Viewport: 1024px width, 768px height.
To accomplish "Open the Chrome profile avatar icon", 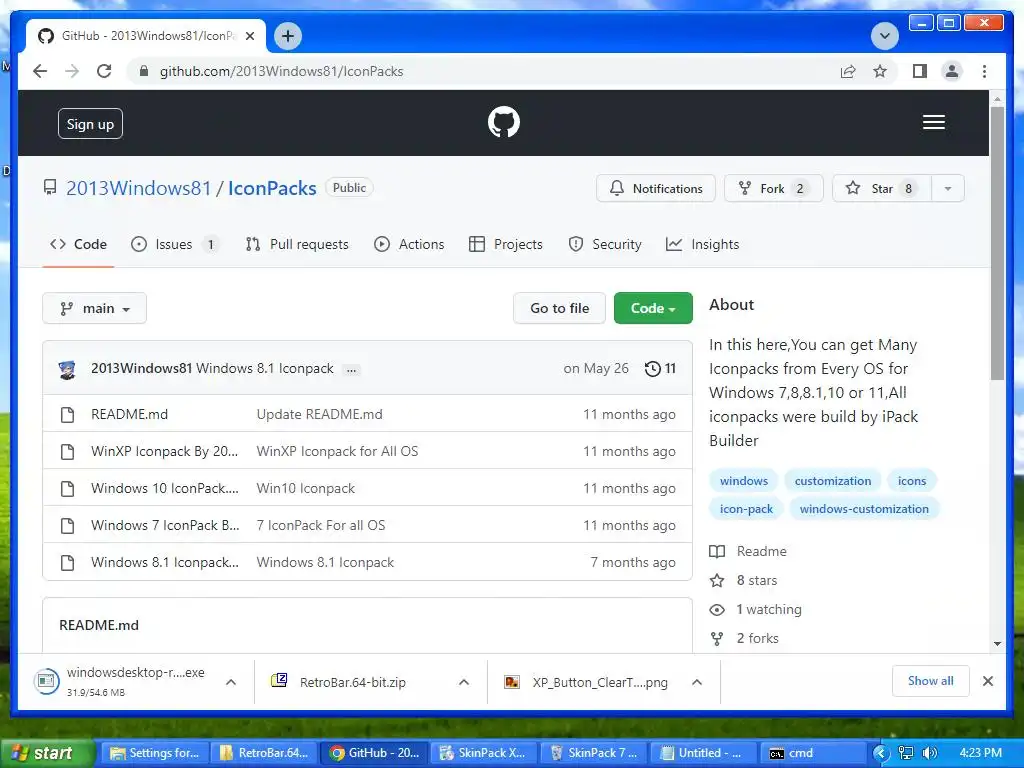I will coord(952,71).
